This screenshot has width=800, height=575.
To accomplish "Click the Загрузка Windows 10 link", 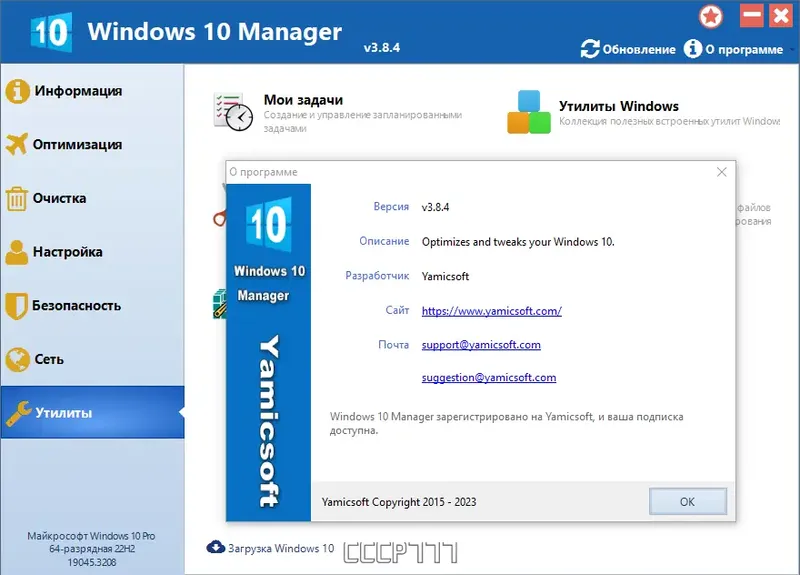I will point(281,548).
